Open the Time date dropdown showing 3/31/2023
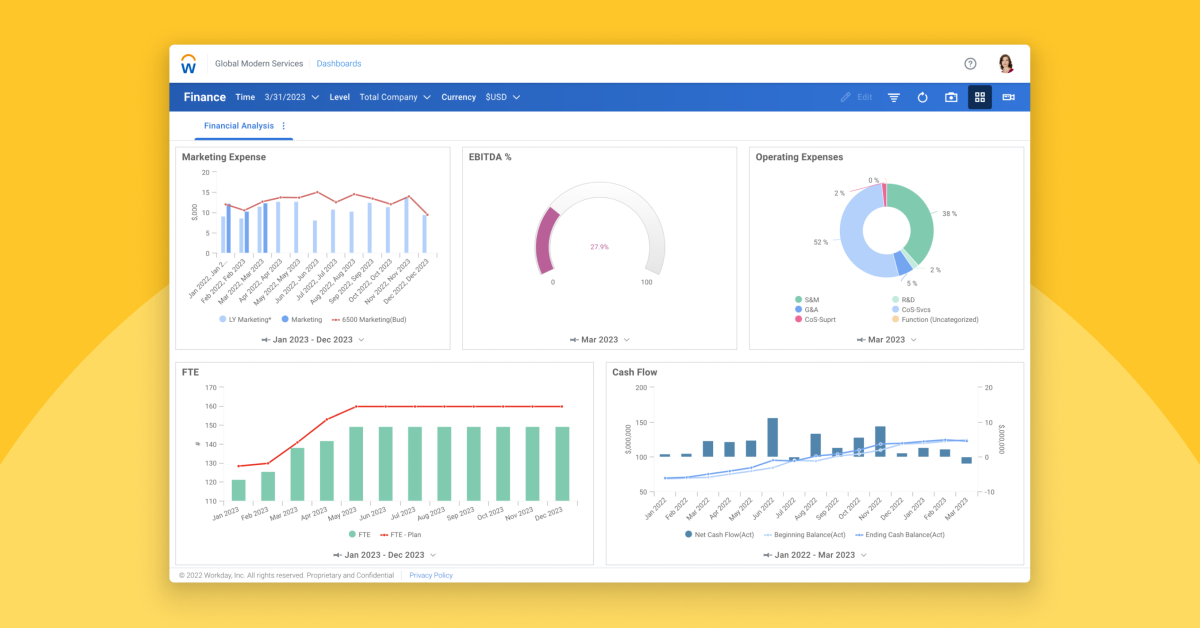Image resolution: width=1200 pixels, height=628 pixels. [x=290, y=97]
